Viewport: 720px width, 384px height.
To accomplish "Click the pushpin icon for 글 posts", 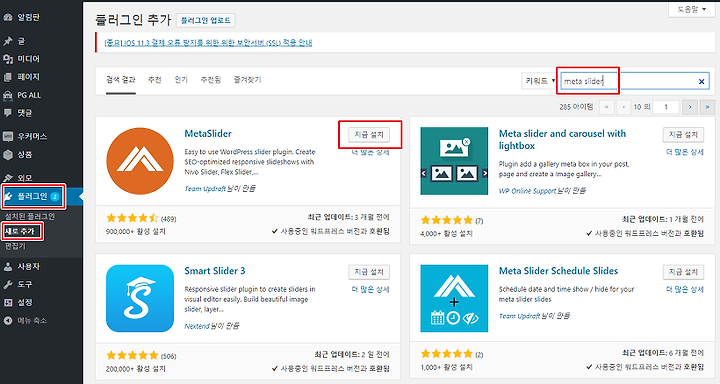I will tap(8, 41).
